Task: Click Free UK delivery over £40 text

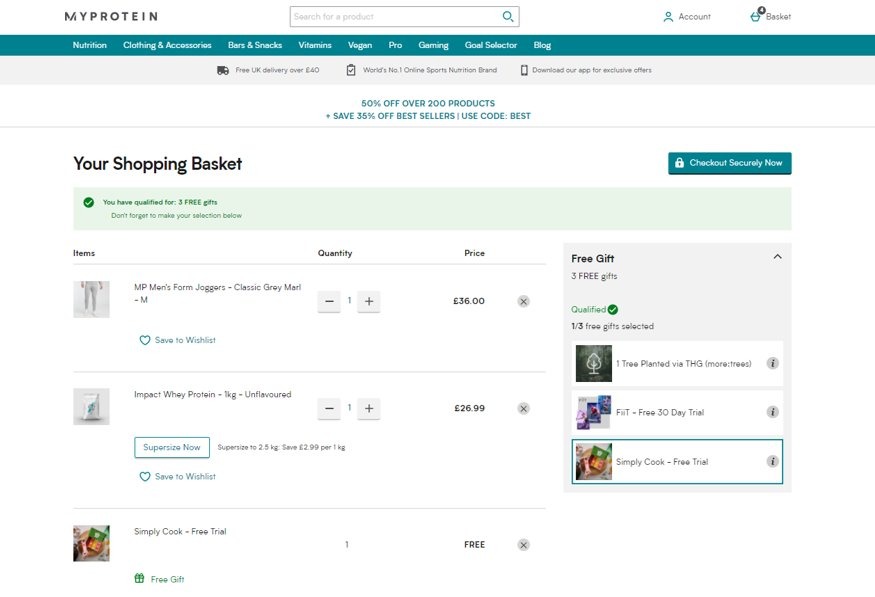Action: point(277,70)
